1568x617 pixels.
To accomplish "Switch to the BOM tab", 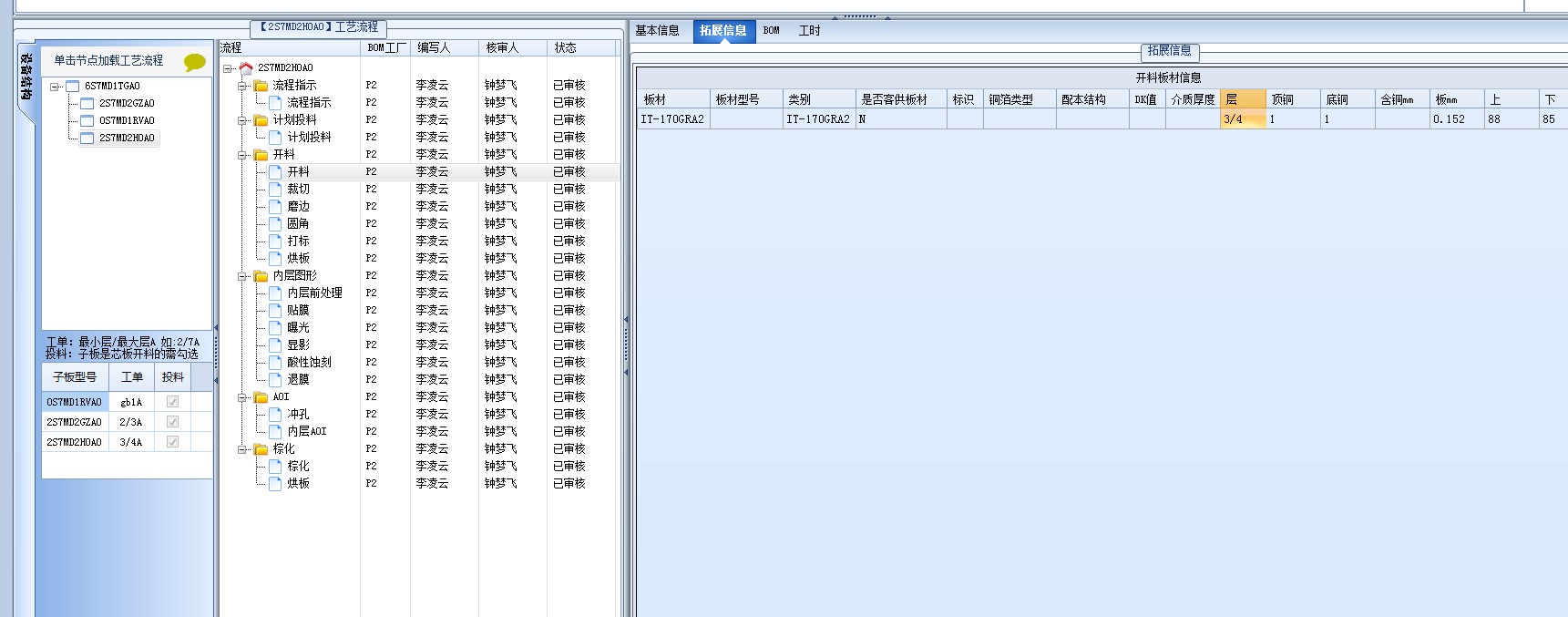I will coord(772,31).
